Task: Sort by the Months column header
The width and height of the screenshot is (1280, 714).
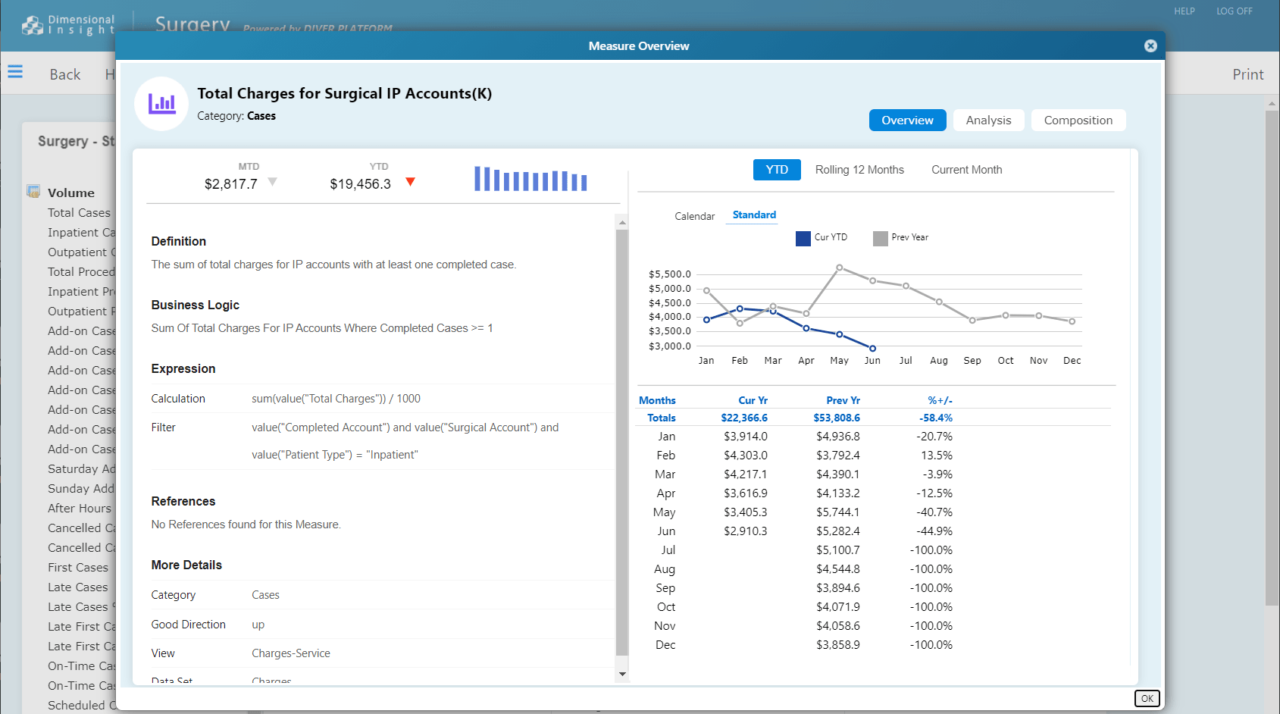Action: pyautogui.click(x=657, y=400)
